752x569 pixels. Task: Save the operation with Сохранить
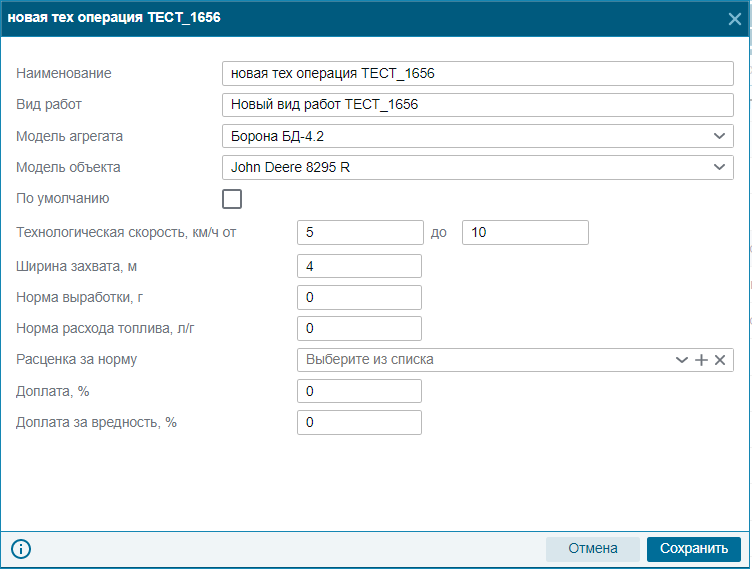[x=694, y=548]
